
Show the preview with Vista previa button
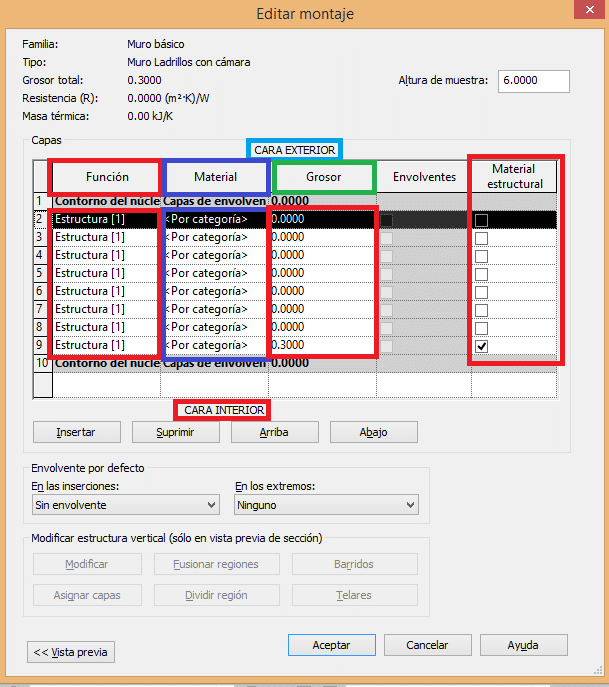[x=71, y=652]
